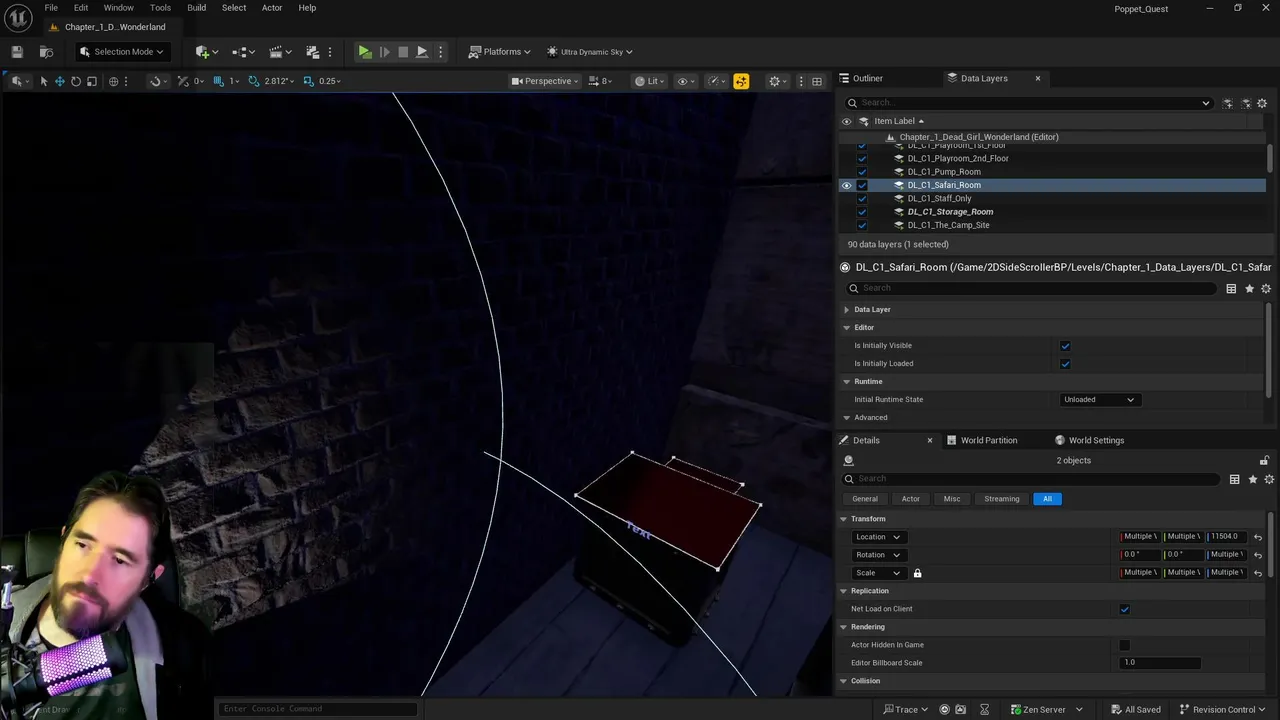Open the Details panel gear settings icon
1280x720 pixels.
point(1269,479)
